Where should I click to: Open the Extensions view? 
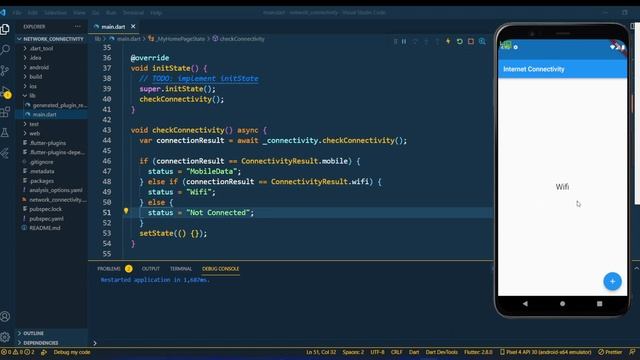pos(5,112)
